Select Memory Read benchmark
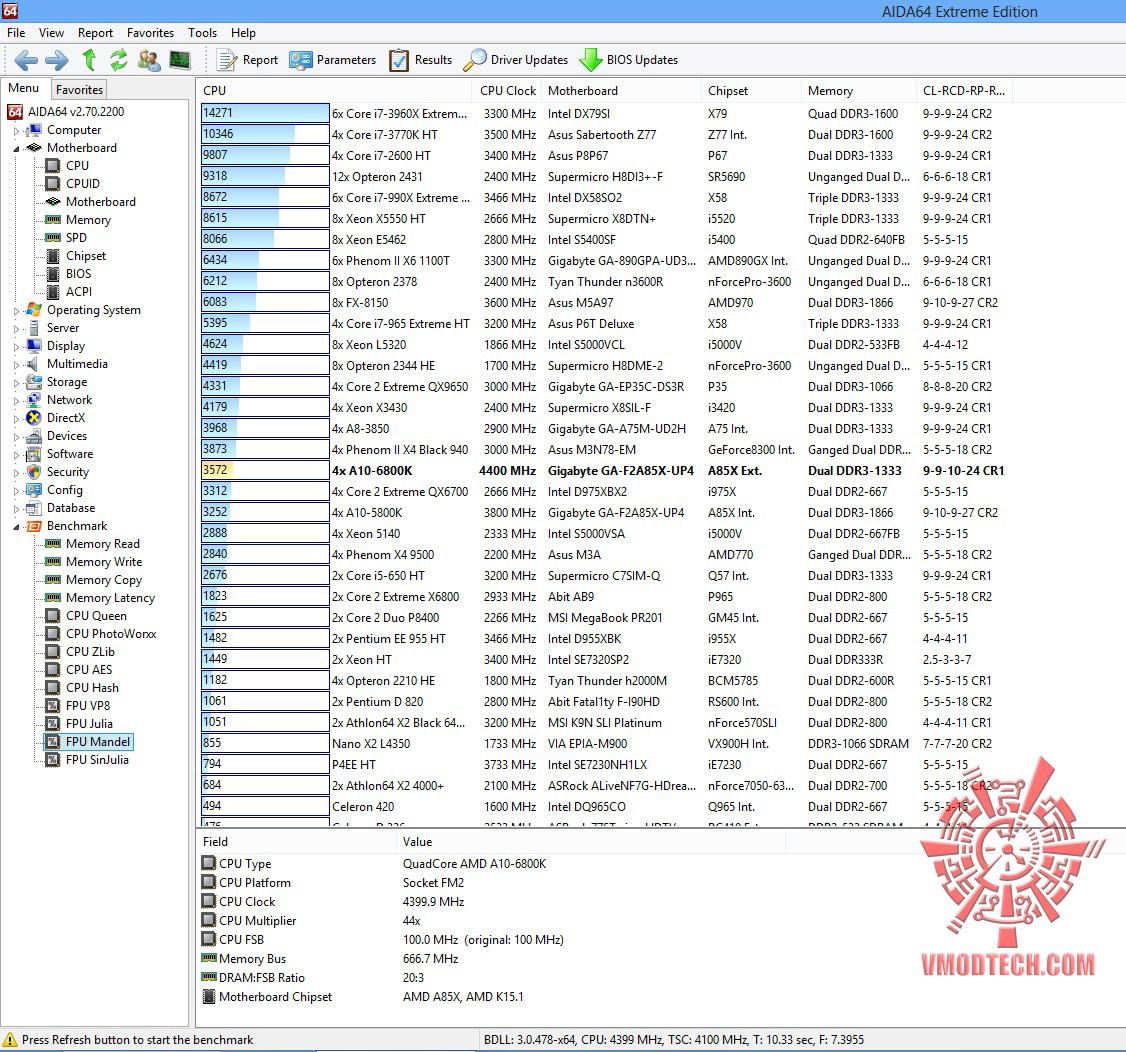 pyautogui.click(x=103, y=544)
